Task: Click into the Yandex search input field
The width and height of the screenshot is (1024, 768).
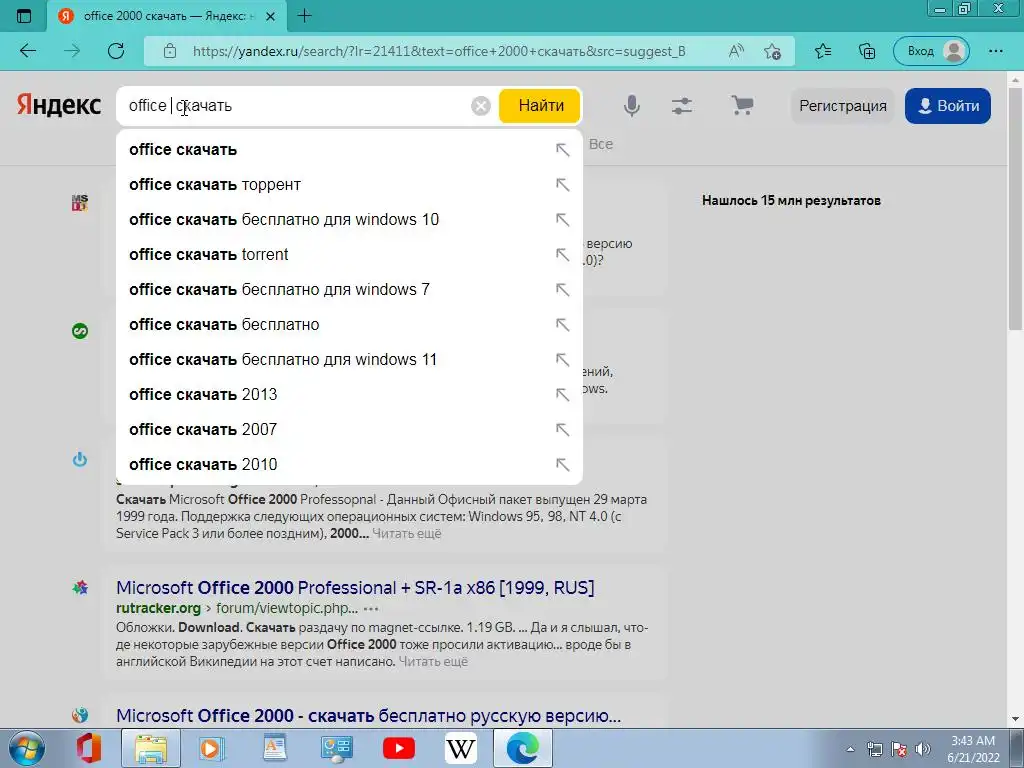Action: click(x=294, y=106)
